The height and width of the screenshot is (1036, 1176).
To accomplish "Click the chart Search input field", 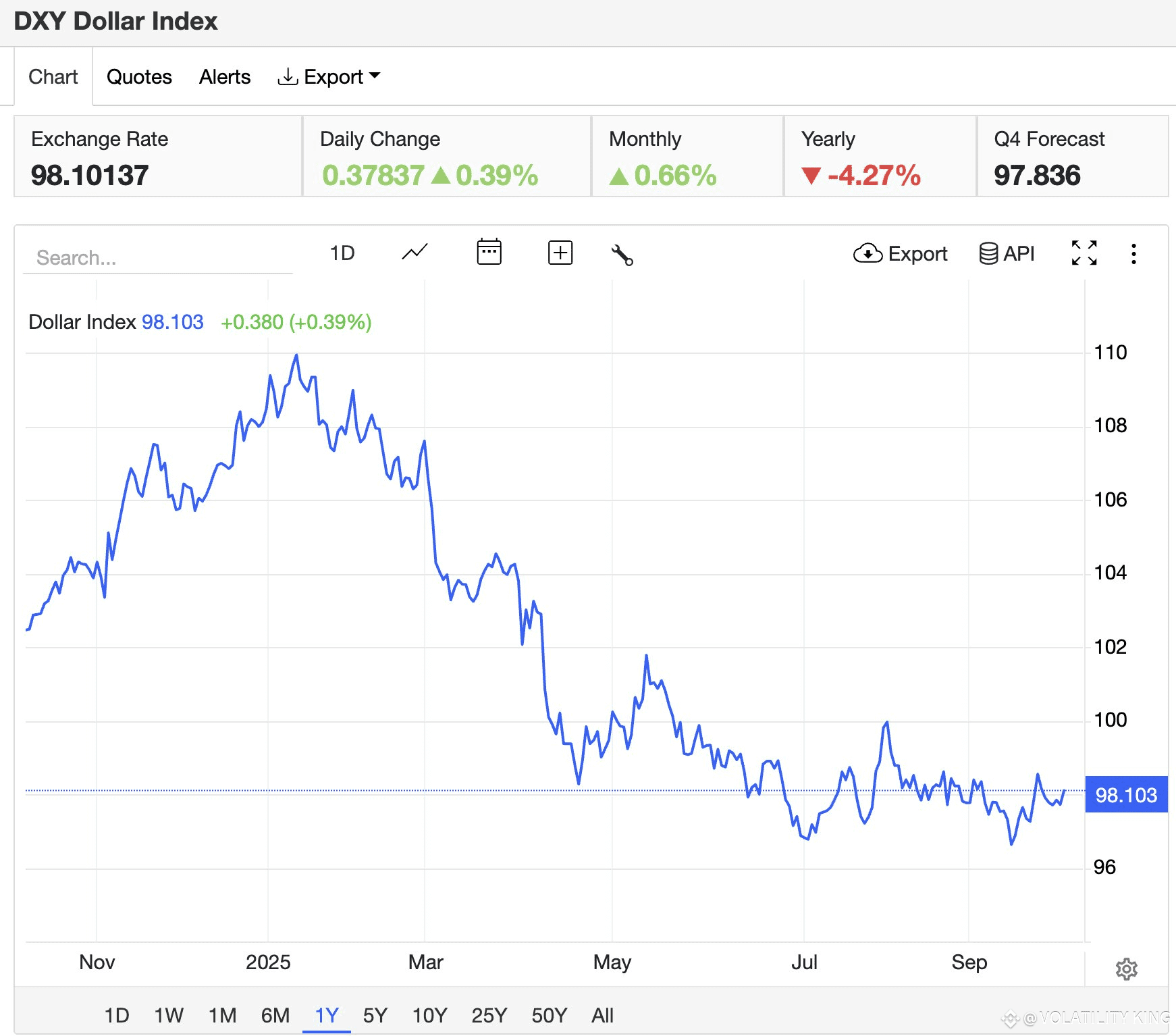I will tap(158, 257).
